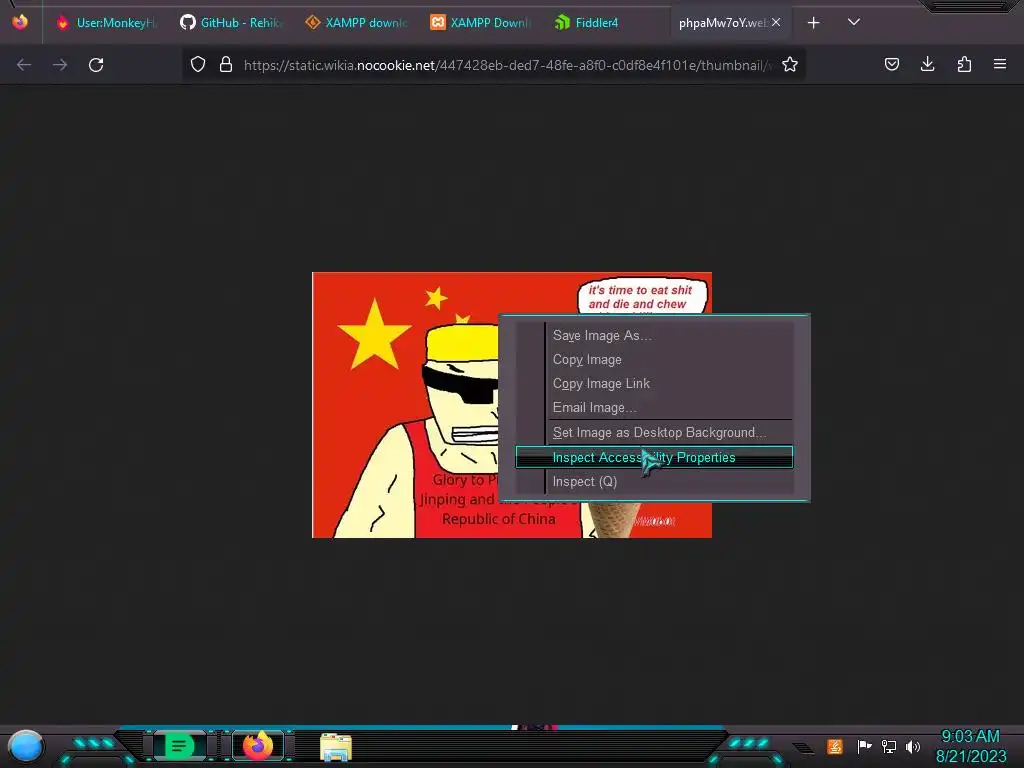Select Copy Image Link
This screenshot has height=768, width=1024.
(654, 384)
